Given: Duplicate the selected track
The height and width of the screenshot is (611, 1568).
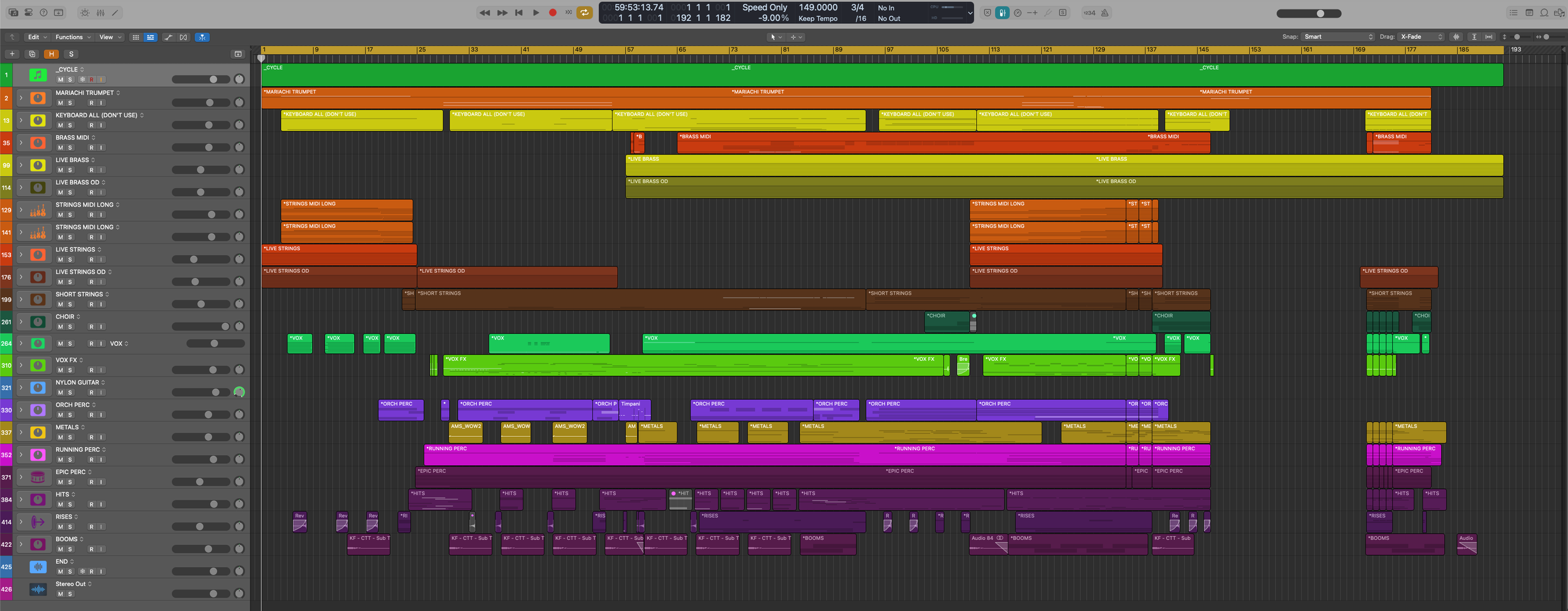Looking at the screenshot, I should click(x=32, y=54).
